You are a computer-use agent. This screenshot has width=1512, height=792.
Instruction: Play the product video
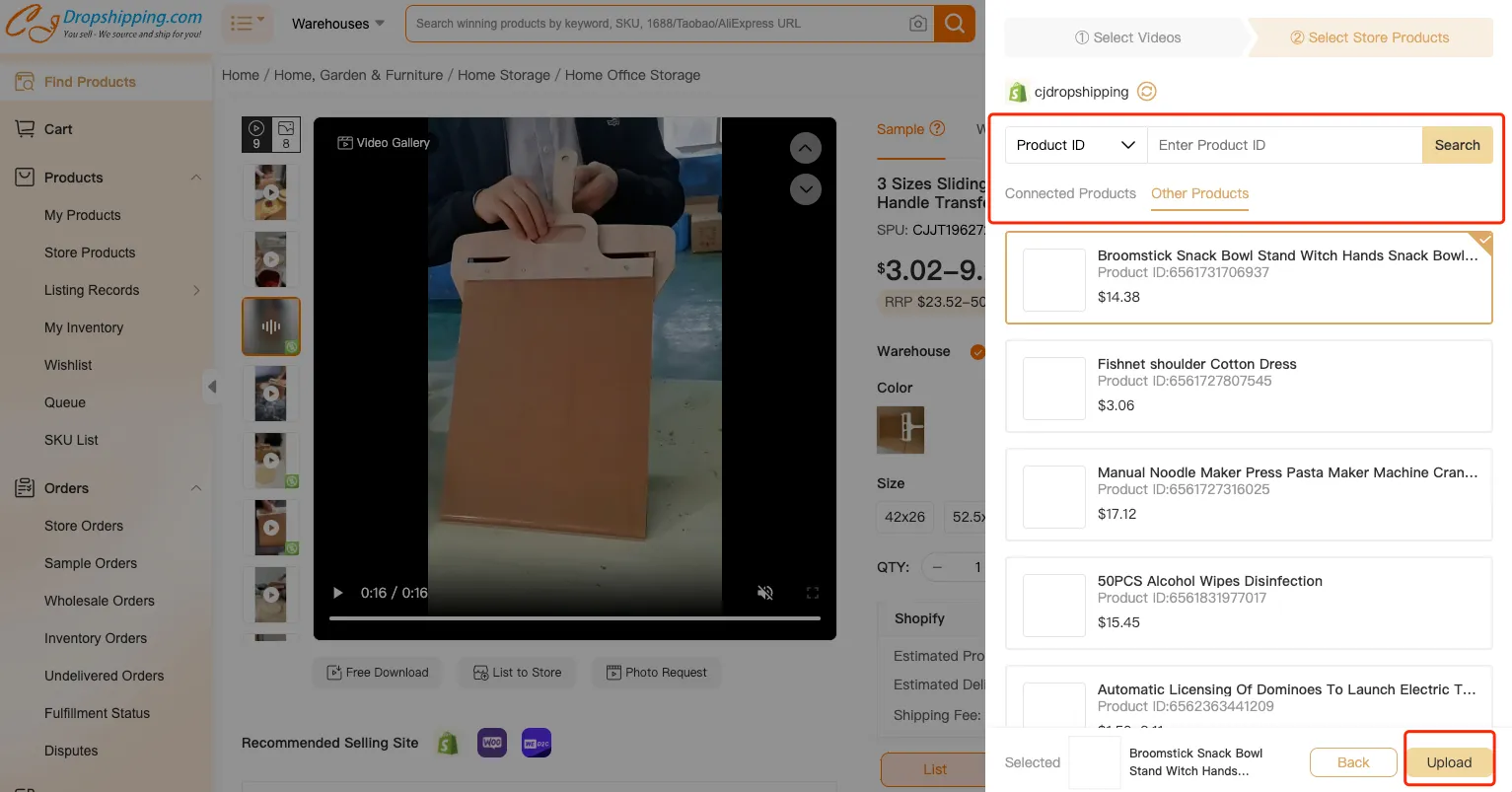tap(338, 593)
